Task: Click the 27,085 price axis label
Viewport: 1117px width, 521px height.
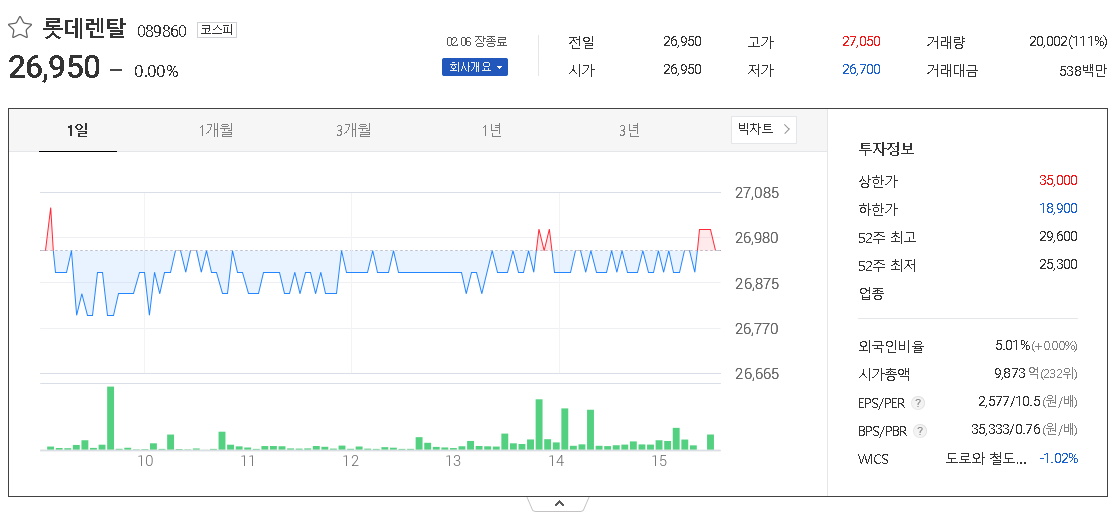Action: click(757, 192)
